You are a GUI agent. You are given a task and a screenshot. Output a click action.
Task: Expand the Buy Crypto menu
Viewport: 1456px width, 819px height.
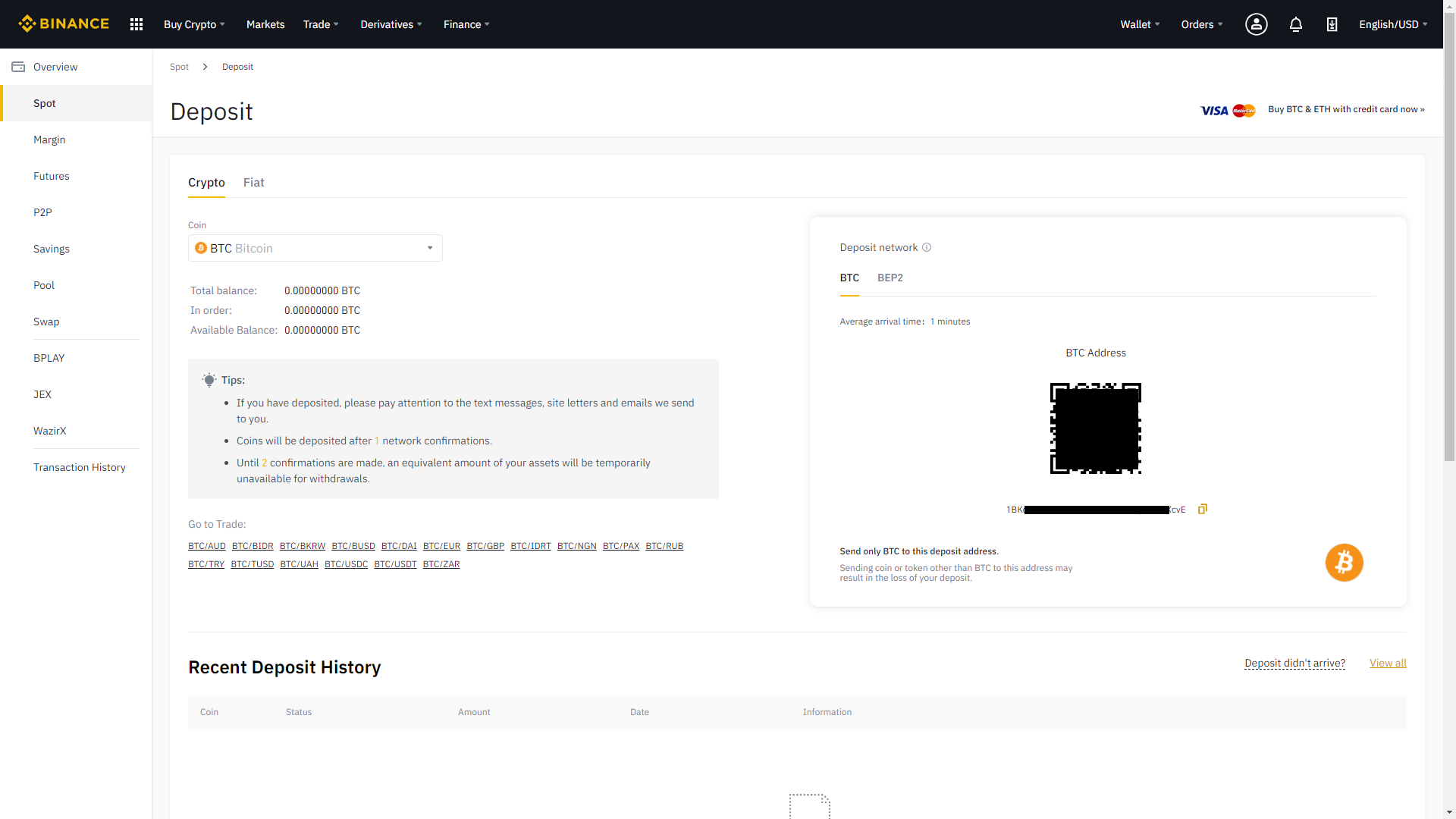(x=194, y=24)
